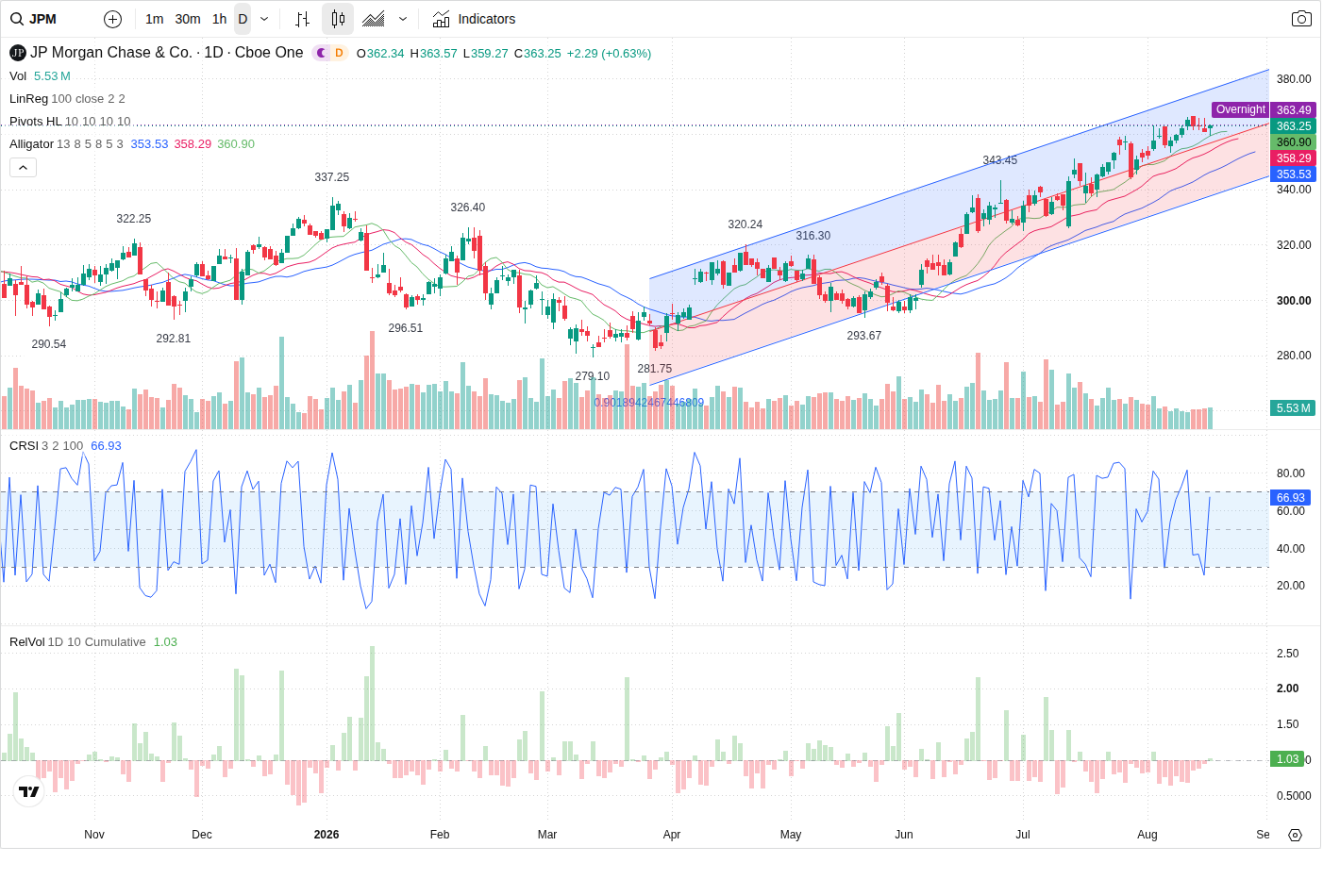The image size is (1340, 896).
Task: Click the 322.25 pivot high label
Action: 134,219
